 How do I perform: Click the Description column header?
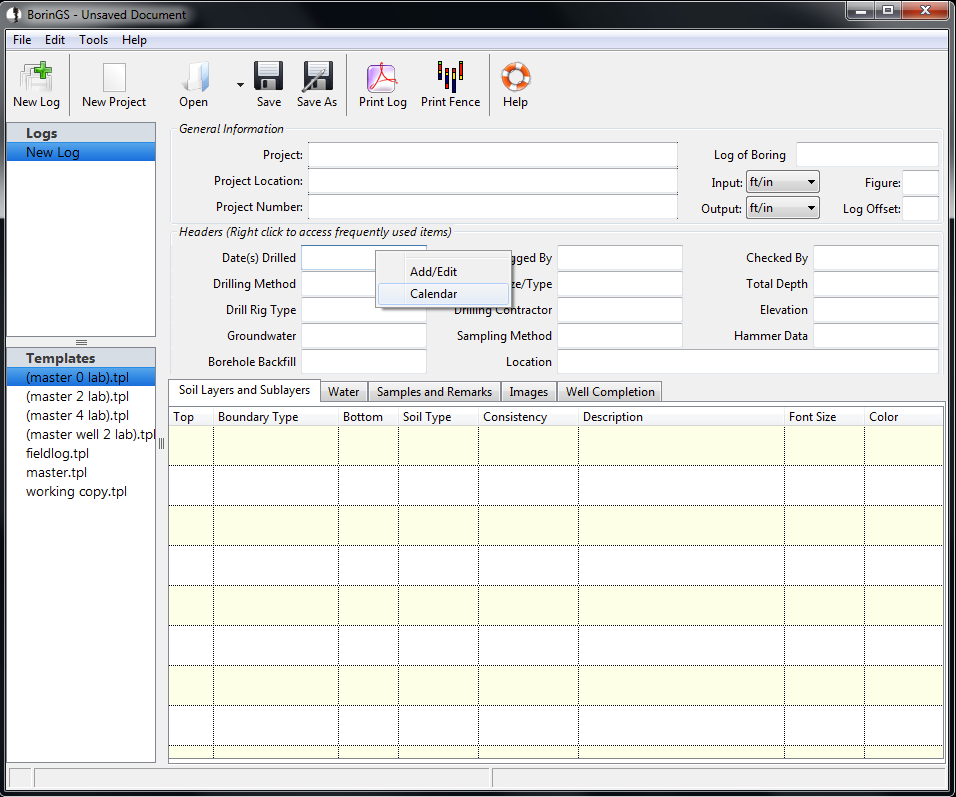[x=682, y=416]
